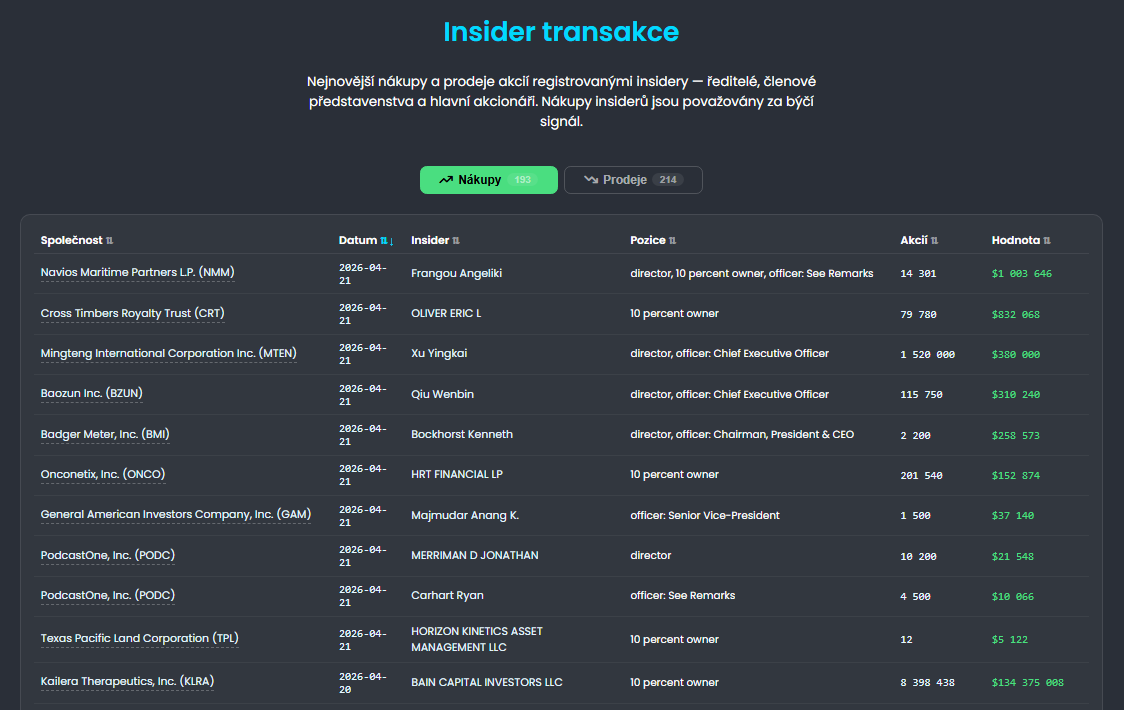Click insider HORIZON KINETICS ASSET MANAGEMENT LLC
The image size is (1124, 710).
477,639
